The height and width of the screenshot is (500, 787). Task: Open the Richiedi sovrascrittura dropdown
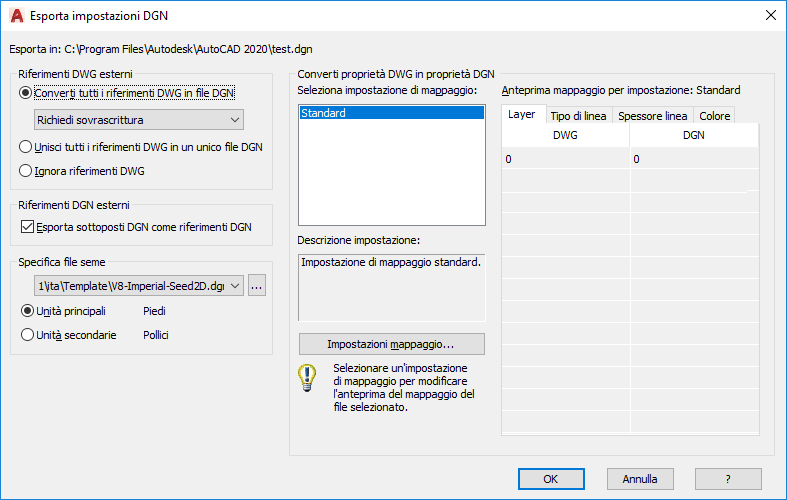pyautogui.click(x=139, y=120)
